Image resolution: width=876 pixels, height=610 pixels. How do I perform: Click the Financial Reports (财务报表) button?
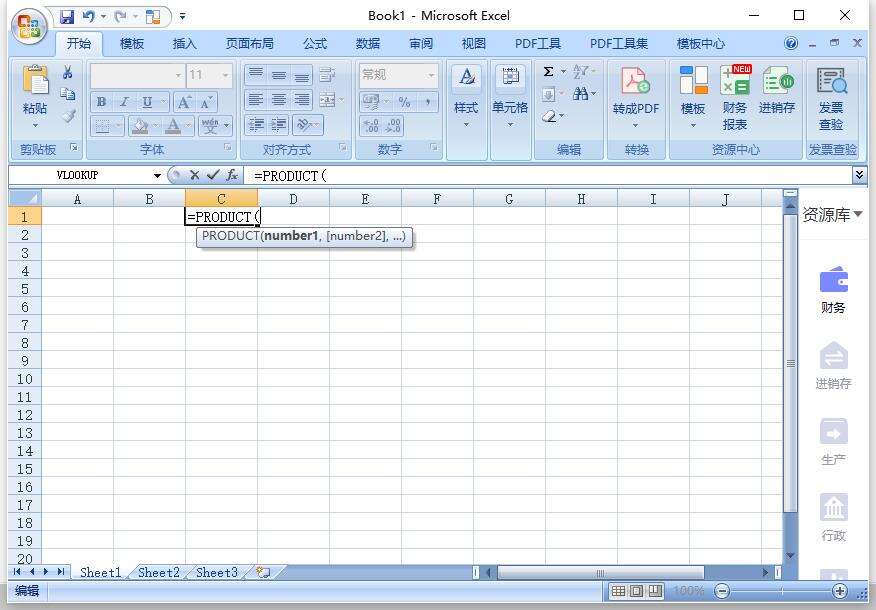pos(735,98)
